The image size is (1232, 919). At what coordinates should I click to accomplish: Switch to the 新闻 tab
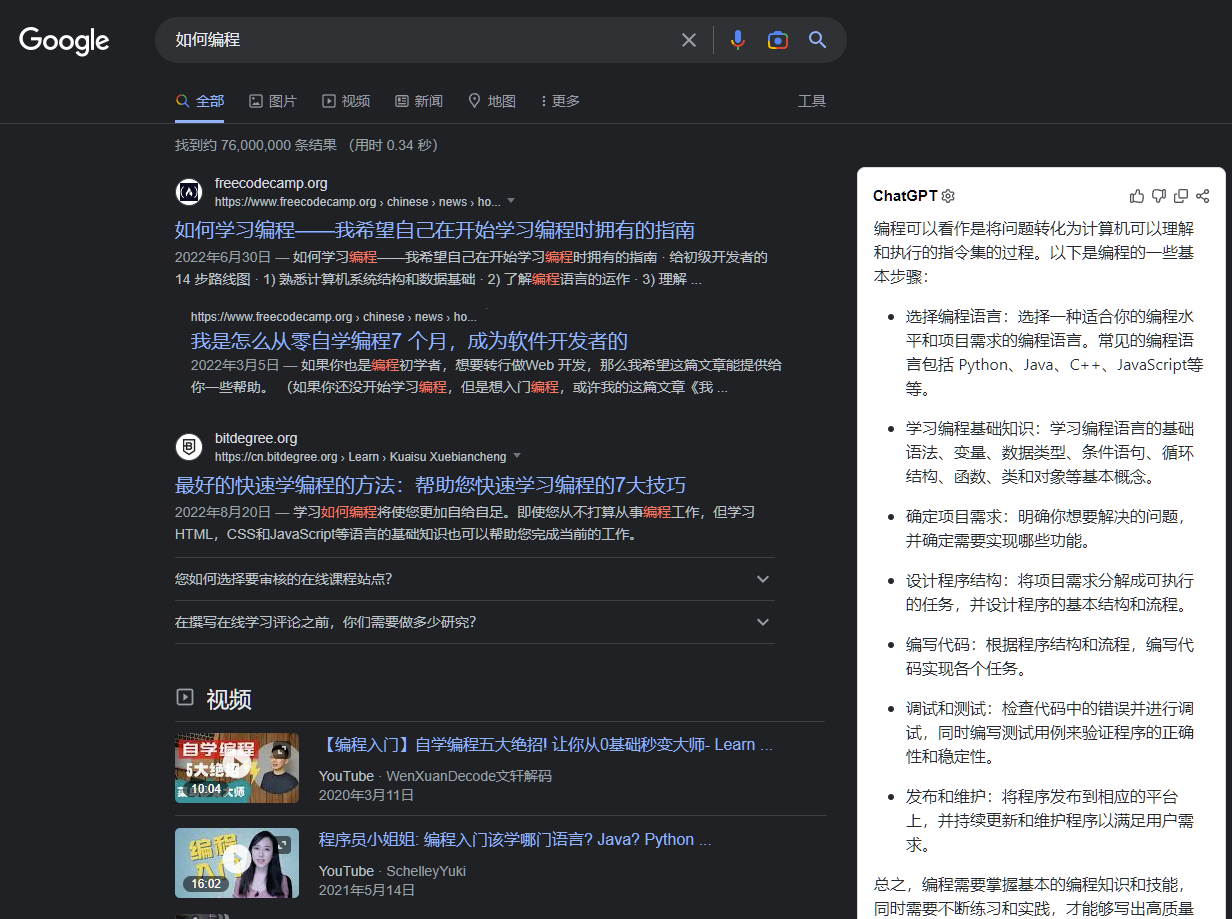pos(418,101)
